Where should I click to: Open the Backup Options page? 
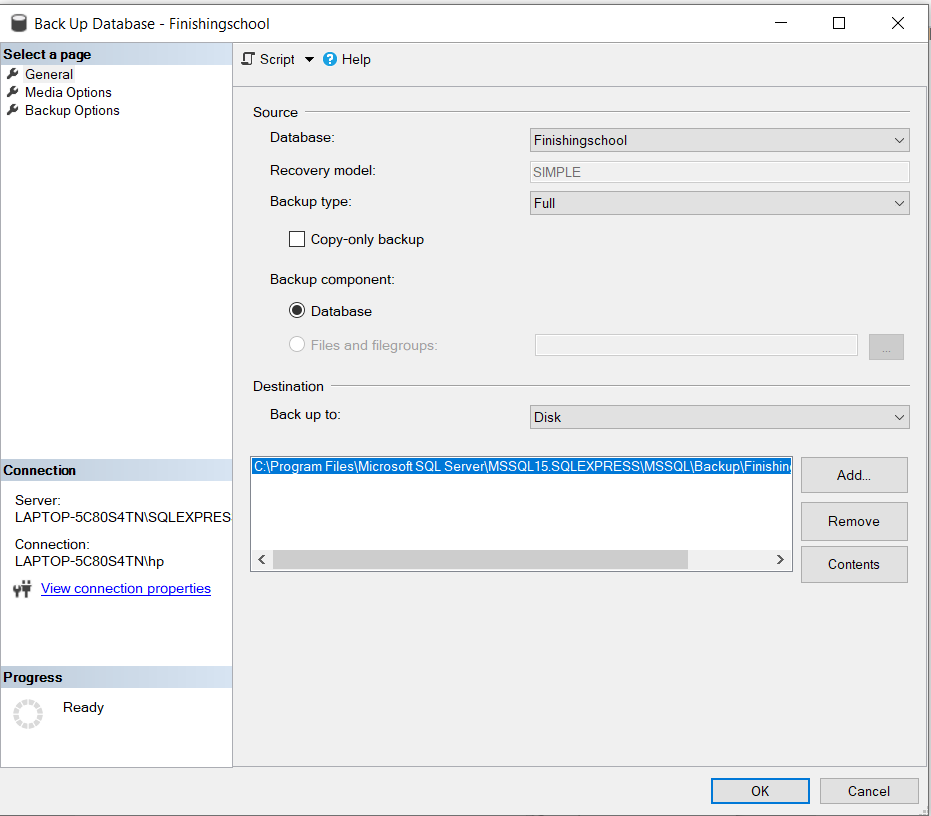pyautogui.click(x=72, y=110)
